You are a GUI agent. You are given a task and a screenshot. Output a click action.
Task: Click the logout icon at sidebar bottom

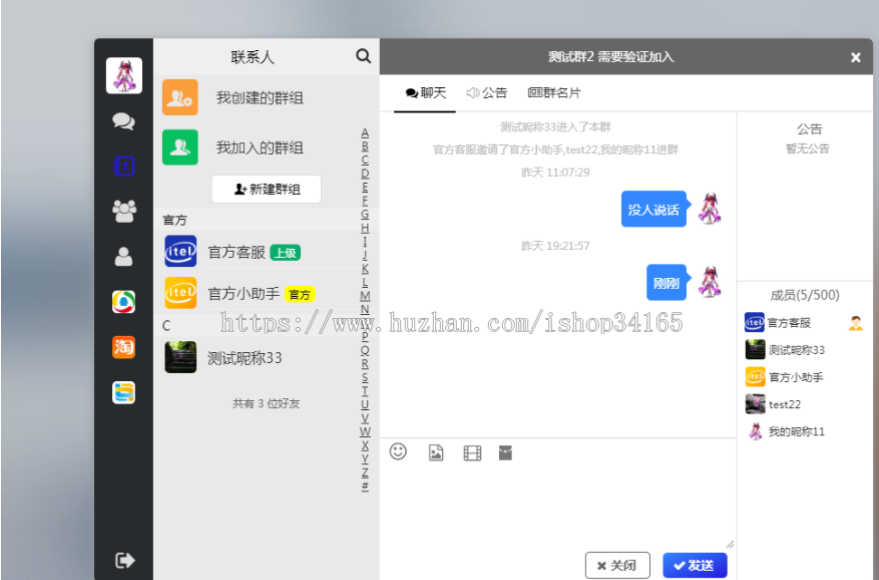coord(124,560)
